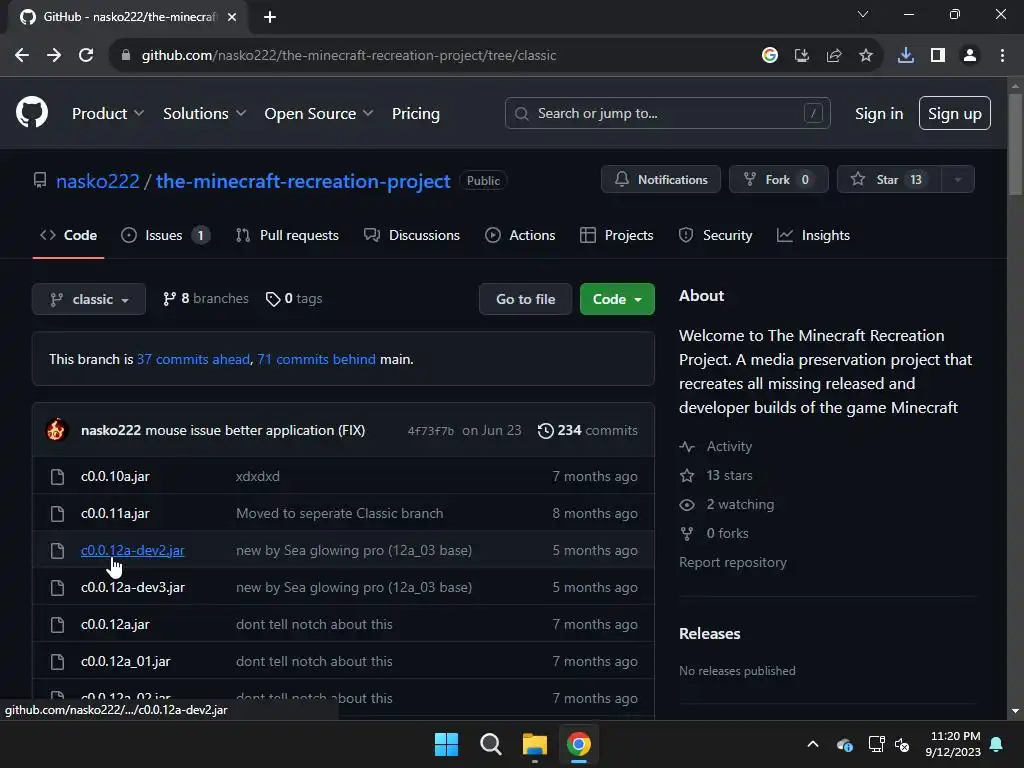This screenshot has width=1024, height=768.
Task: Click the install app icon in the address bar
Action: pos(802,56)
